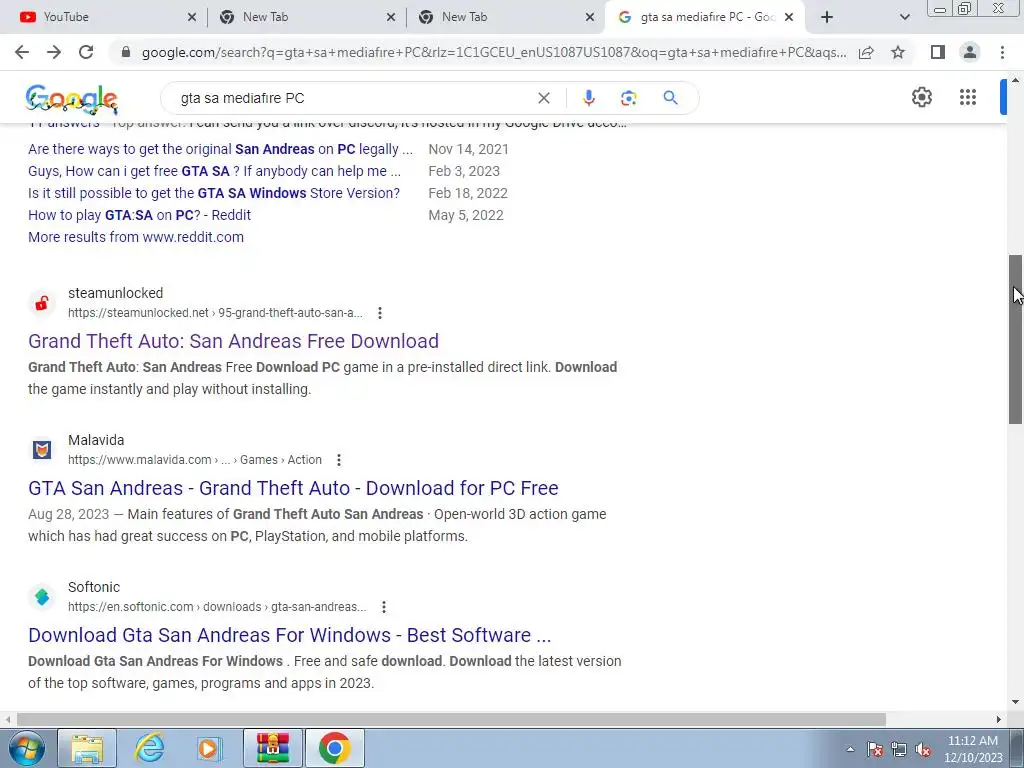This screenshot has width=1024, height=768.
Task: Close the YouTube tab
Action: pyautogui.click(x=191, y=17)
